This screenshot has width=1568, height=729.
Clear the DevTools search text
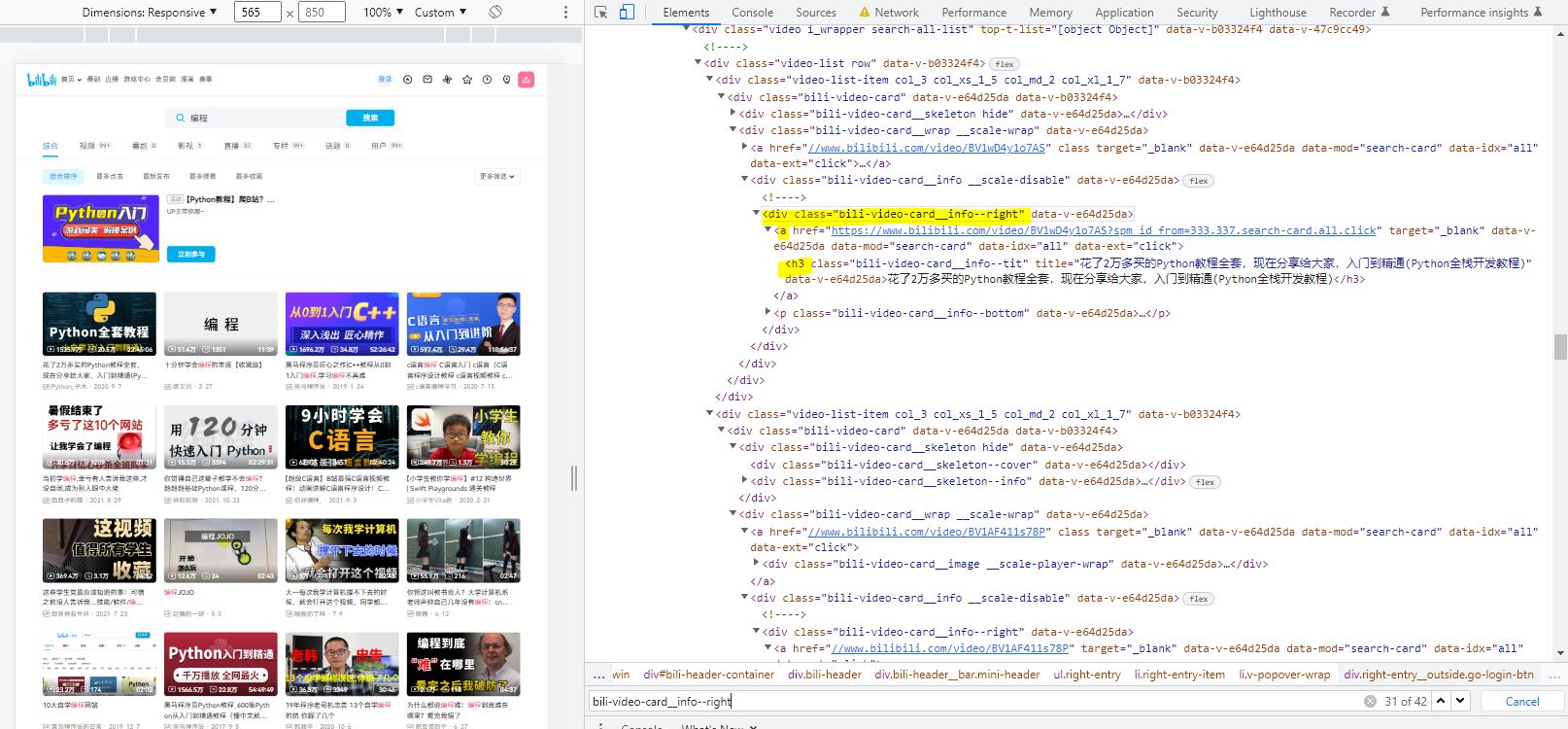(x=1370, y=701)
